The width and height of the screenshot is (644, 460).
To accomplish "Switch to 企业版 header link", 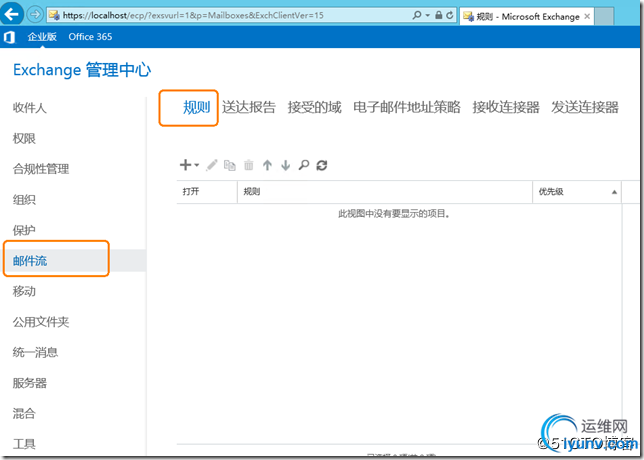I will pyautogui.click(x=42, y=37).
